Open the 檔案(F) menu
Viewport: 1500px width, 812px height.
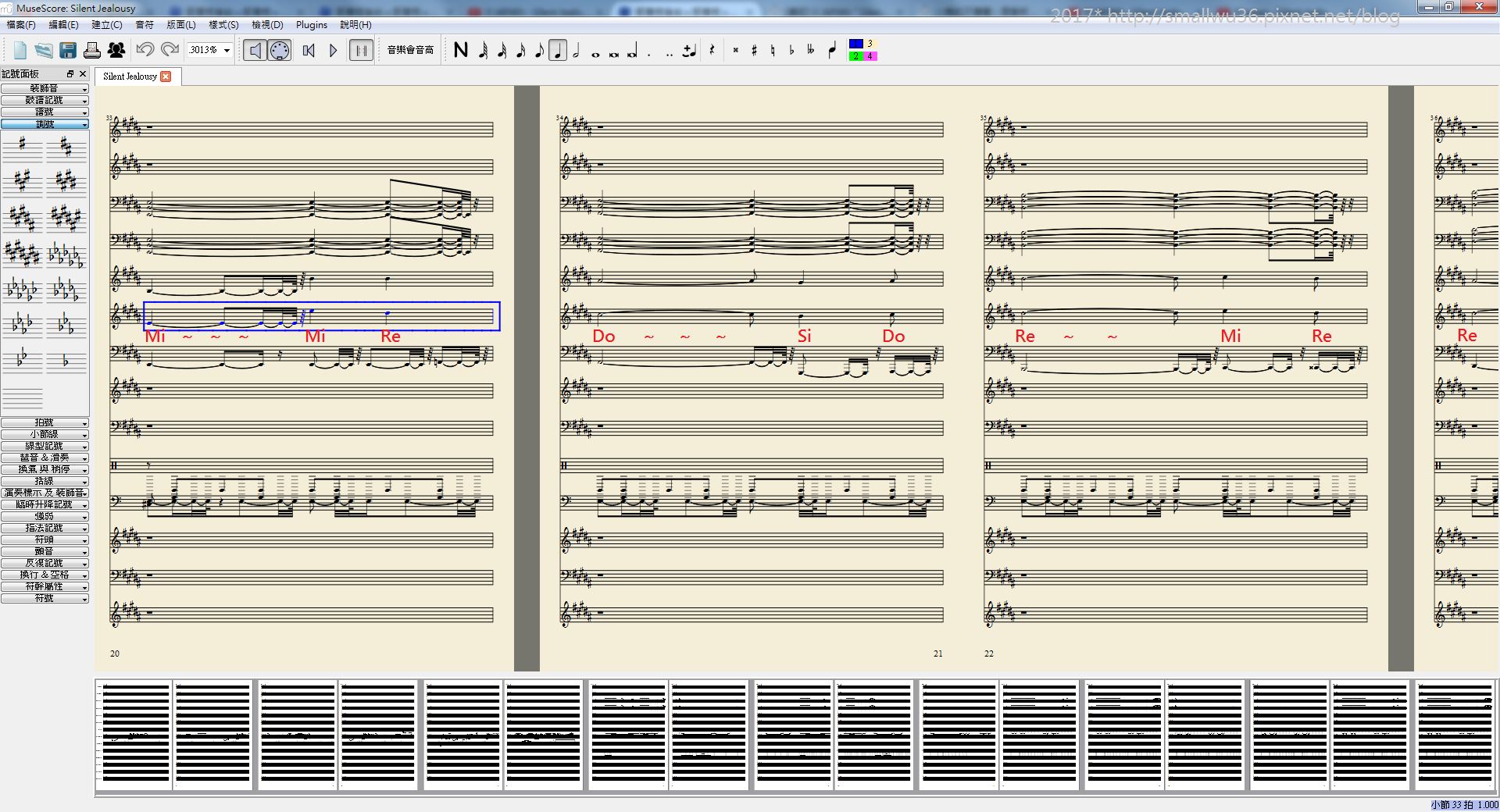click(x=21, y=25)
